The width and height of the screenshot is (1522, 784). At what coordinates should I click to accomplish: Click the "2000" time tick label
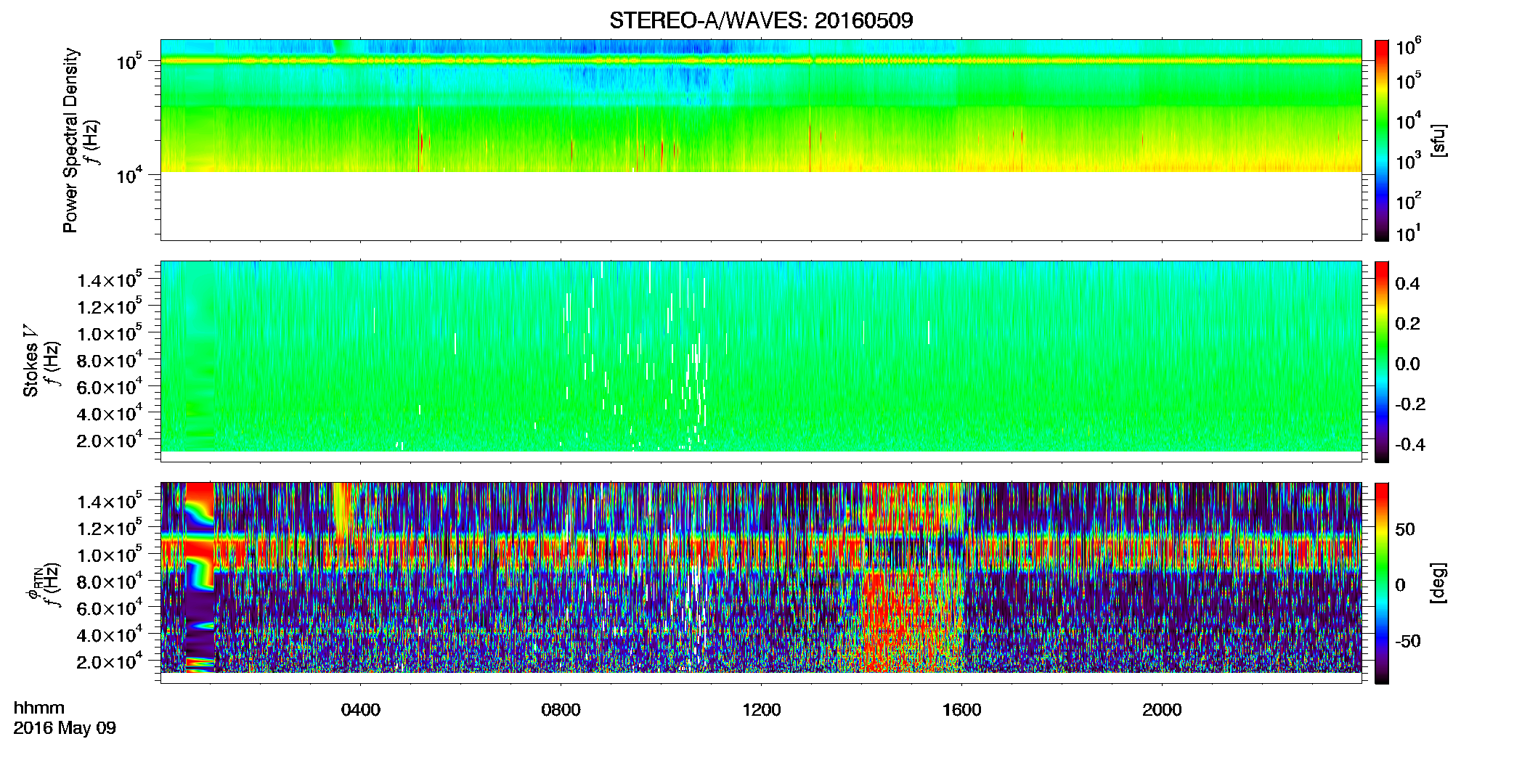point(1163,710)
